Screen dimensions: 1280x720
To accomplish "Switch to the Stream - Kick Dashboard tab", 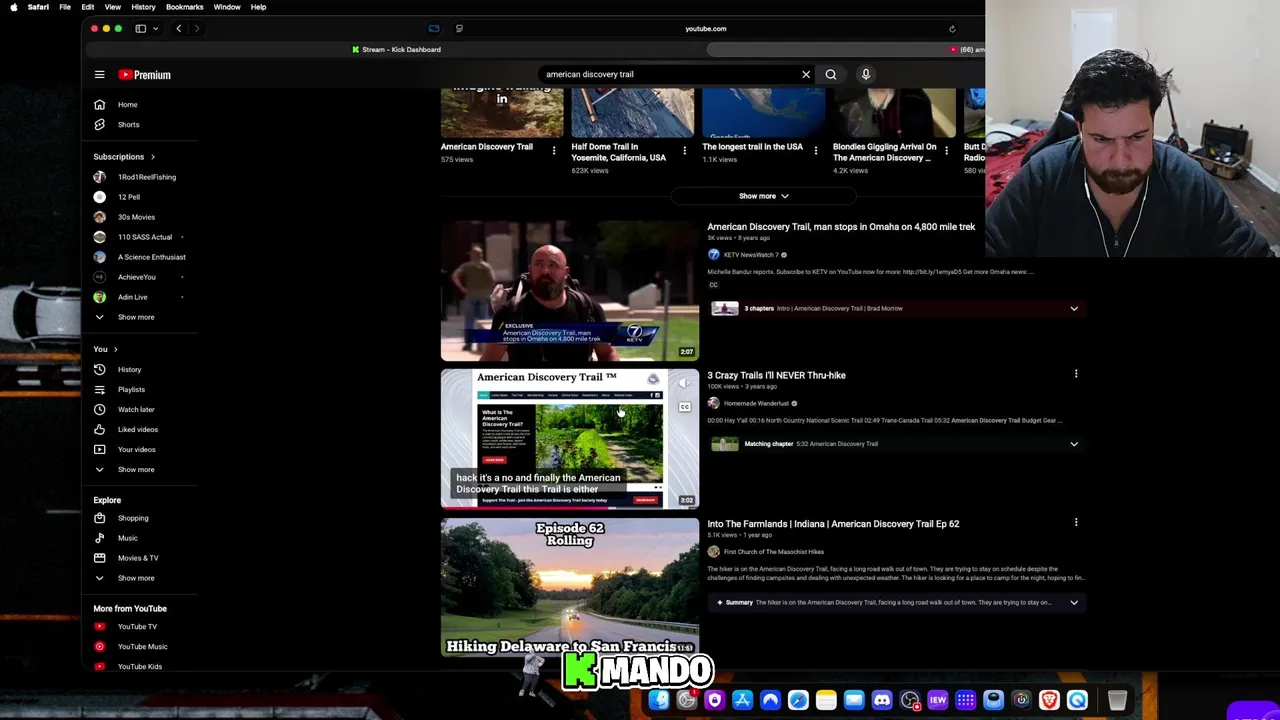I will tap(396, 49).
